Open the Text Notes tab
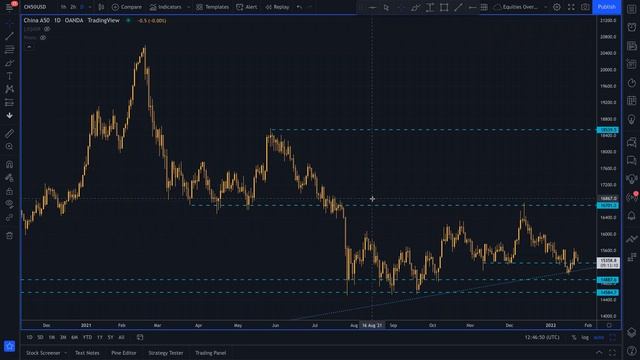Image resolution: width=640 pixels, height=360 pixels. (87, 353)
